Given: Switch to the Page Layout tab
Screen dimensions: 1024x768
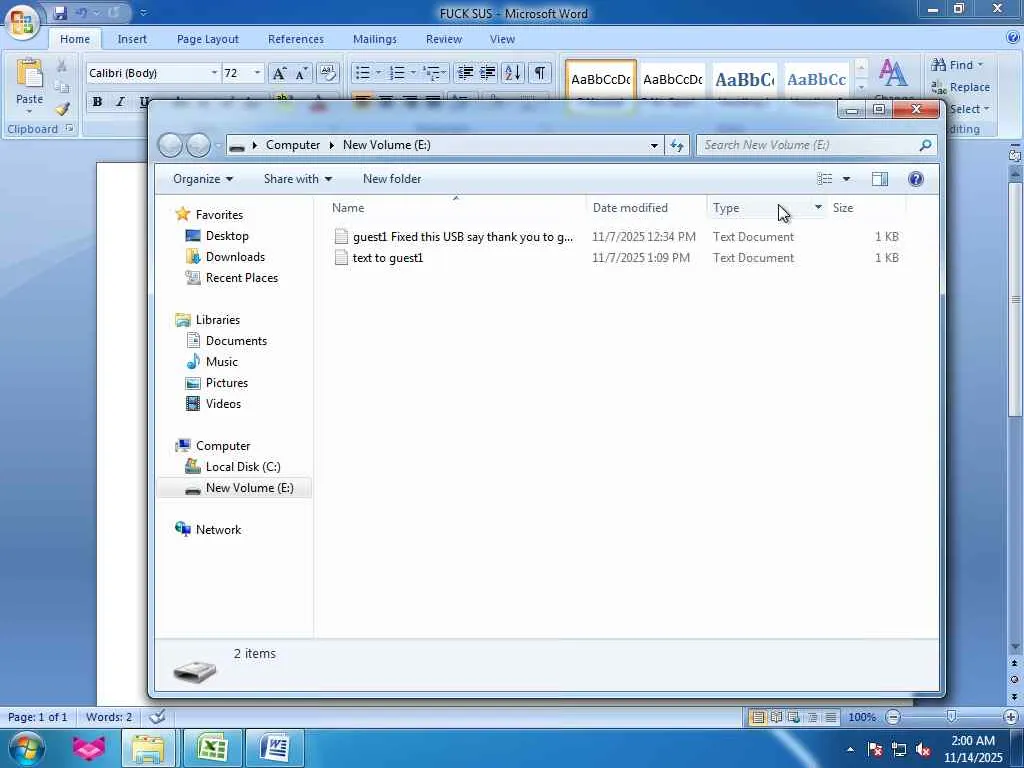Looking at the screenshot, I should pos(208,39).
